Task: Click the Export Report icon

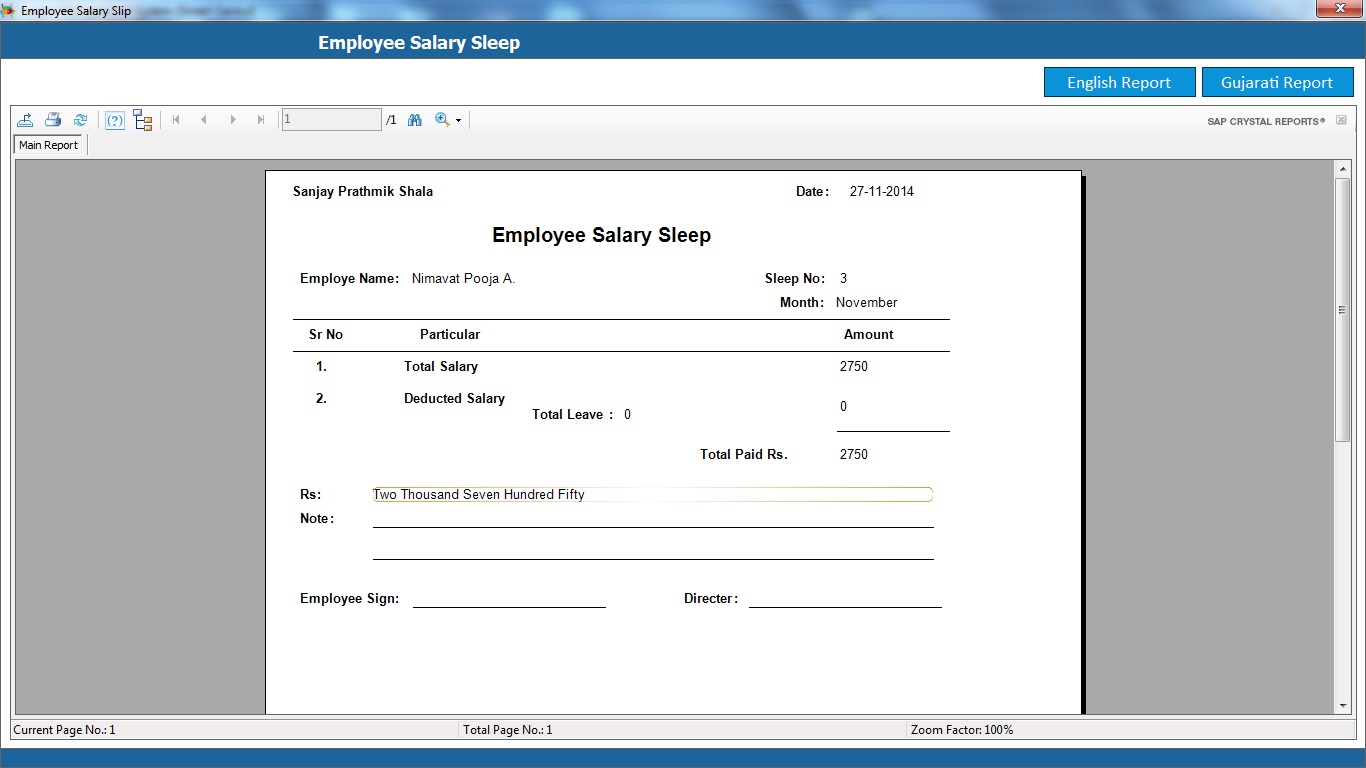Action: (25, 120)
